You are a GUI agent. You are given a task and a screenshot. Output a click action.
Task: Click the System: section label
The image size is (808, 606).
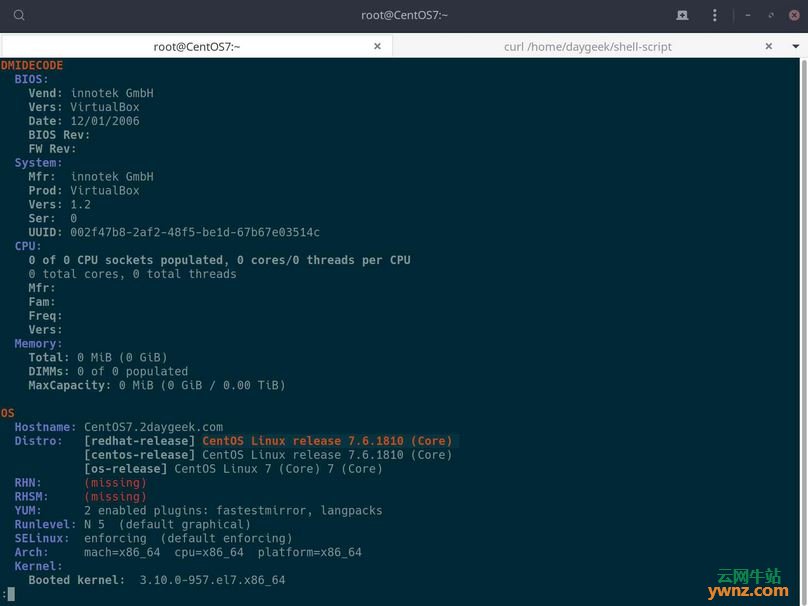(38, 163)
